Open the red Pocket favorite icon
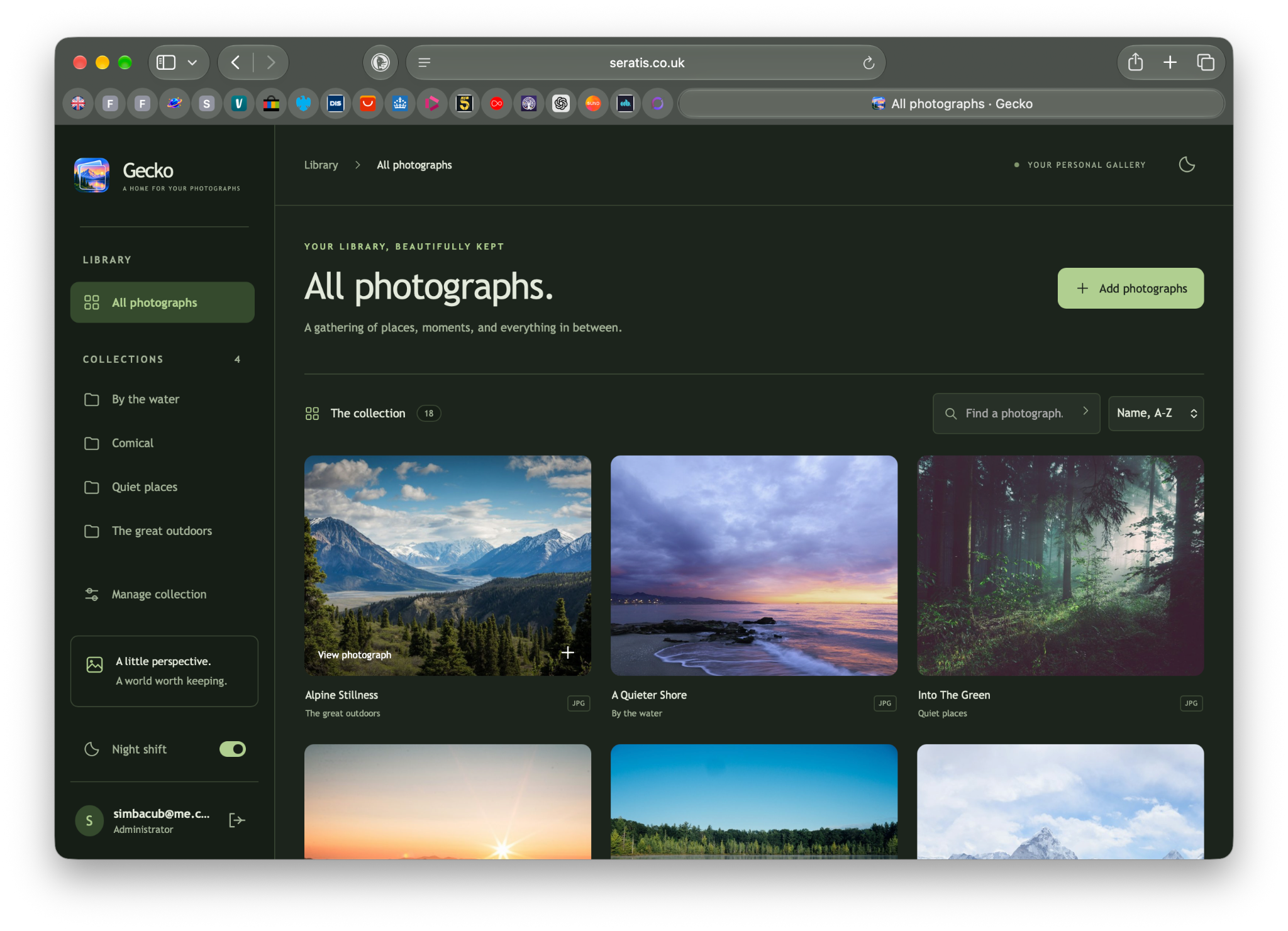This screenshot has height=931, width=1288. coord(368,104)
